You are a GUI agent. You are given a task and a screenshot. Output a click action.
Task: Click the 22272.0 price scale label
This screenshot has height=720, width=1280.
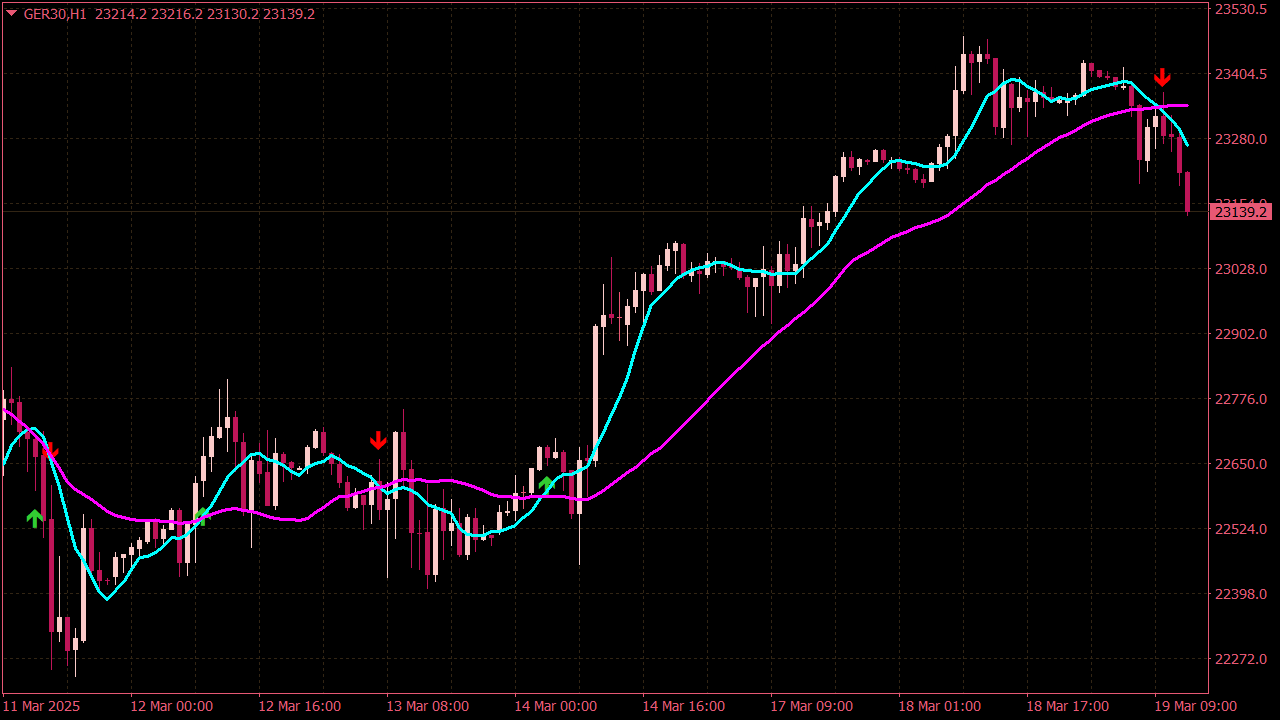(x=1241, y=659)
